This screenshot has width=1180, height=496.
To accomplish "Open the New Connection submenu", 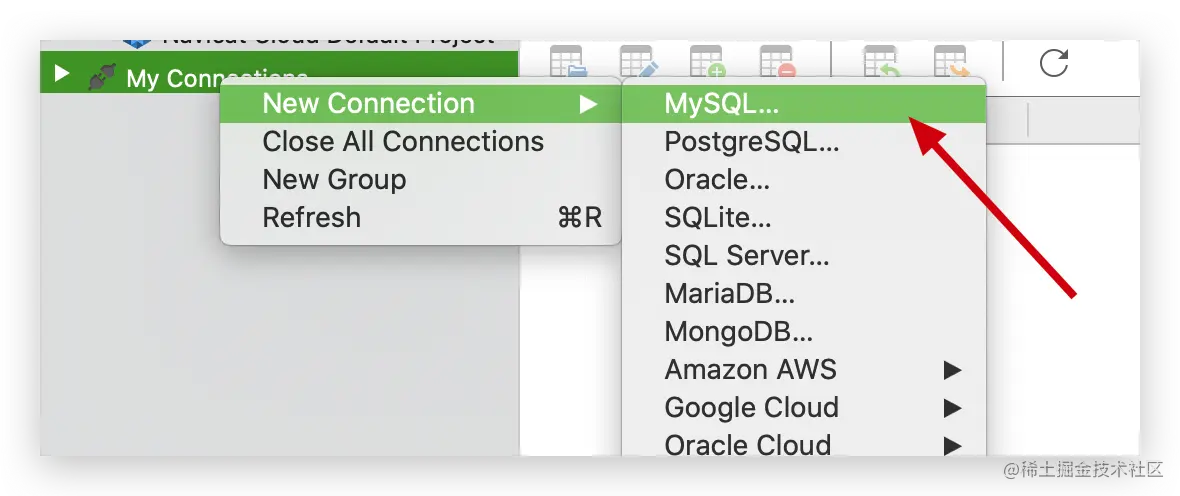I will pyautogui.click(x=421, y=104).
